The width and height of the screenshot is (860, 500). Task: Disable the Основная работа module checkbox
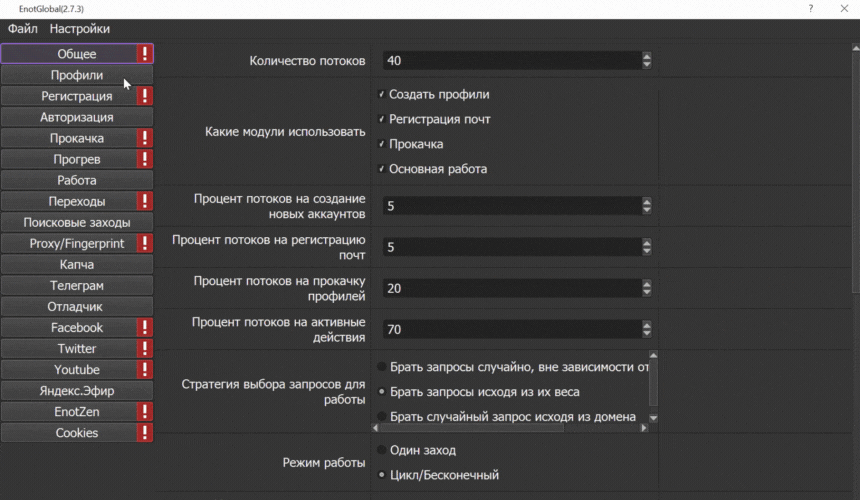[382, 169]
